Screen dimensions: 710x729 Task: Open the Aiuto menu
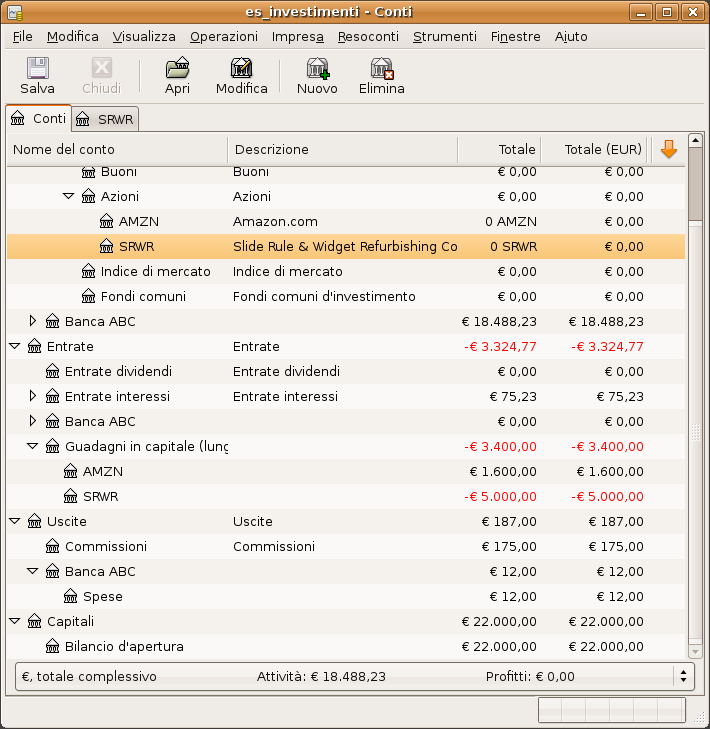click(571, 37)
